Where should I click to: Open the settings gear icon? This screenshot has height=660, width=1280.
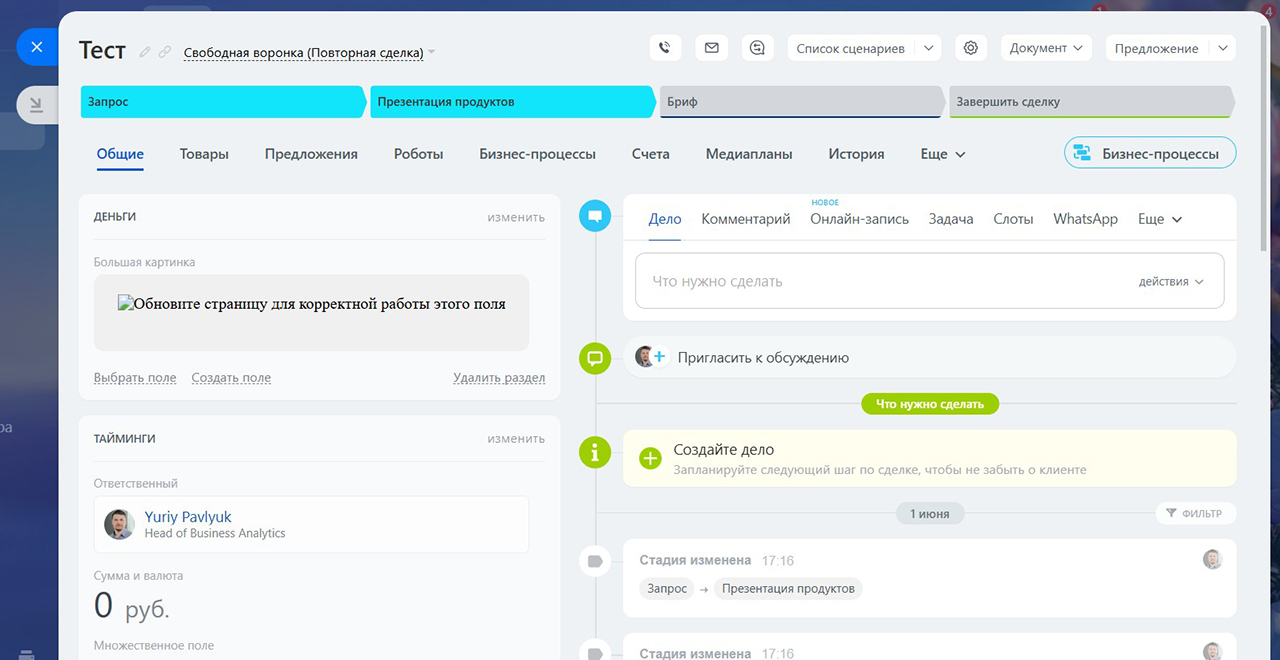(x=970, y=48)
